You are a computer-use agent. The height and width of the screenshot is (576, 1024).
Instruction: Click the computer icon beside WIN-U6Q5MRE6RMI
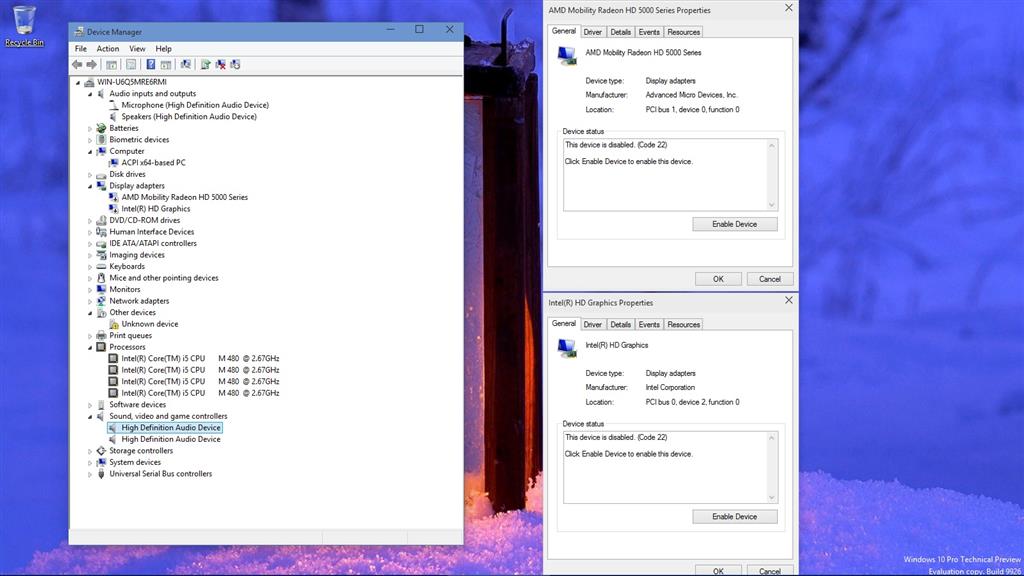(x=89, y=82)
